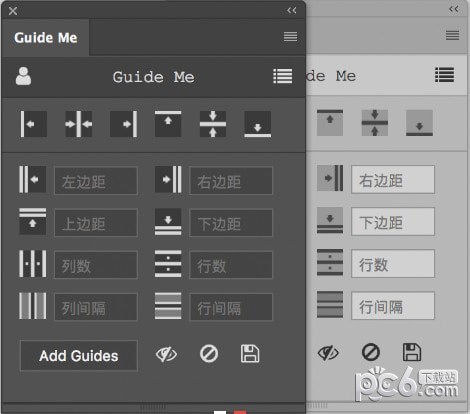Click bottom margin icon in light panel
The height and width of the screenshot is (414, 470).
(330, 220)
